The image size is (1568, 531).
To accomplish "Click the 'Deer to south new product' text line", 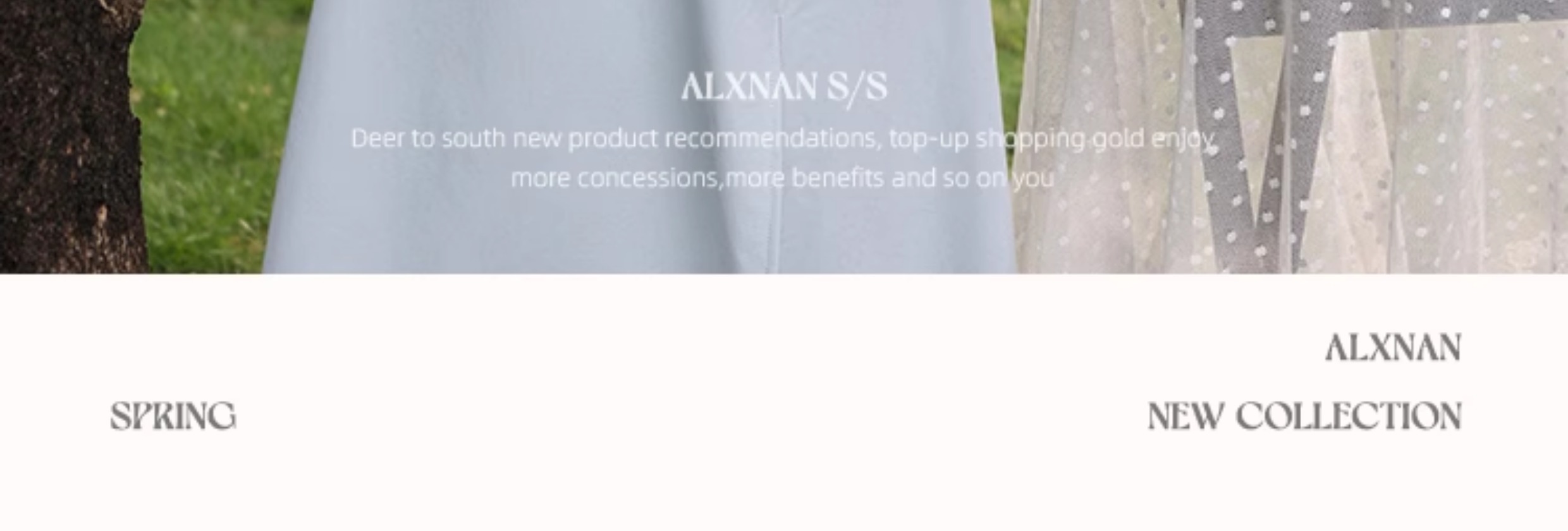I will coord(783,138).
